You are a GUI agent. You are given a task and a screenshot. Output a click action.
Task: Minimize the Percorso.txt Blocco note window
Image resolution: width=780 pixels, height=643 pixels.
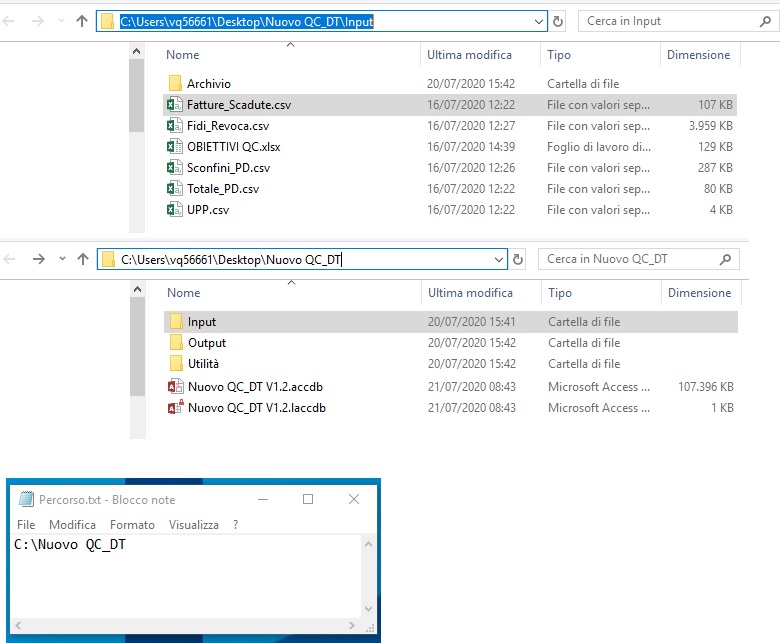click(x=263, y=499)
